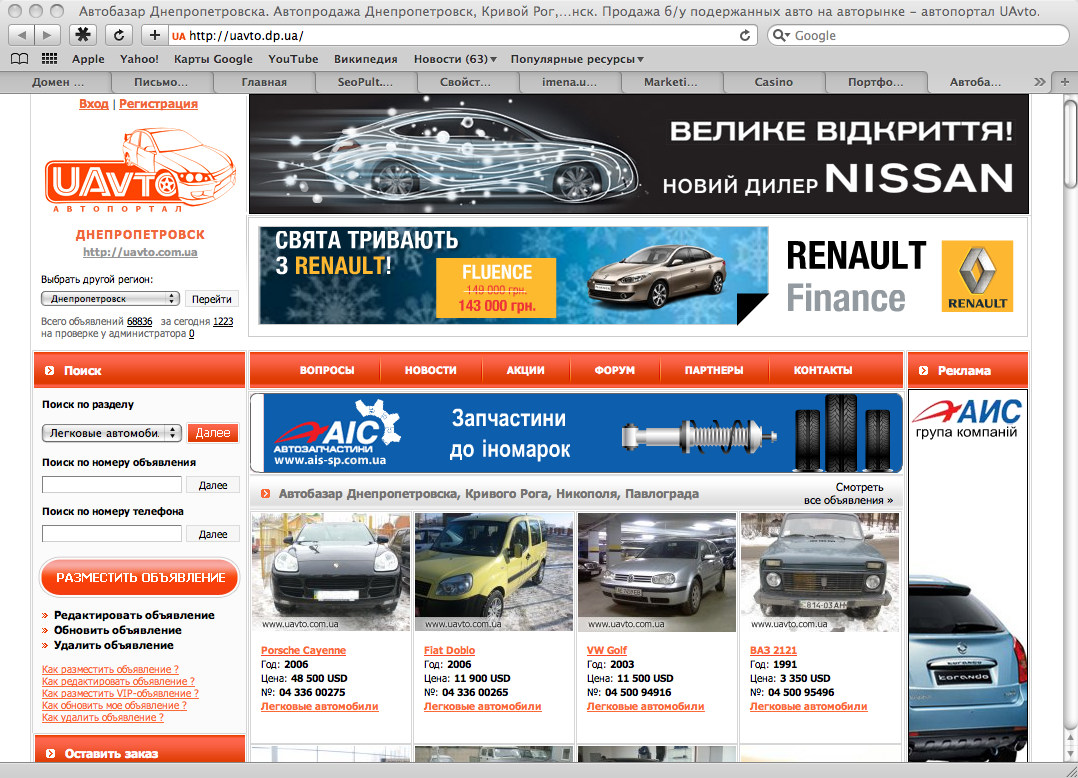The width and height of the screenshot is (1078, 778).
Task: Open the ПАРТНЕРЫ menu item
Action: click(714, 370)
